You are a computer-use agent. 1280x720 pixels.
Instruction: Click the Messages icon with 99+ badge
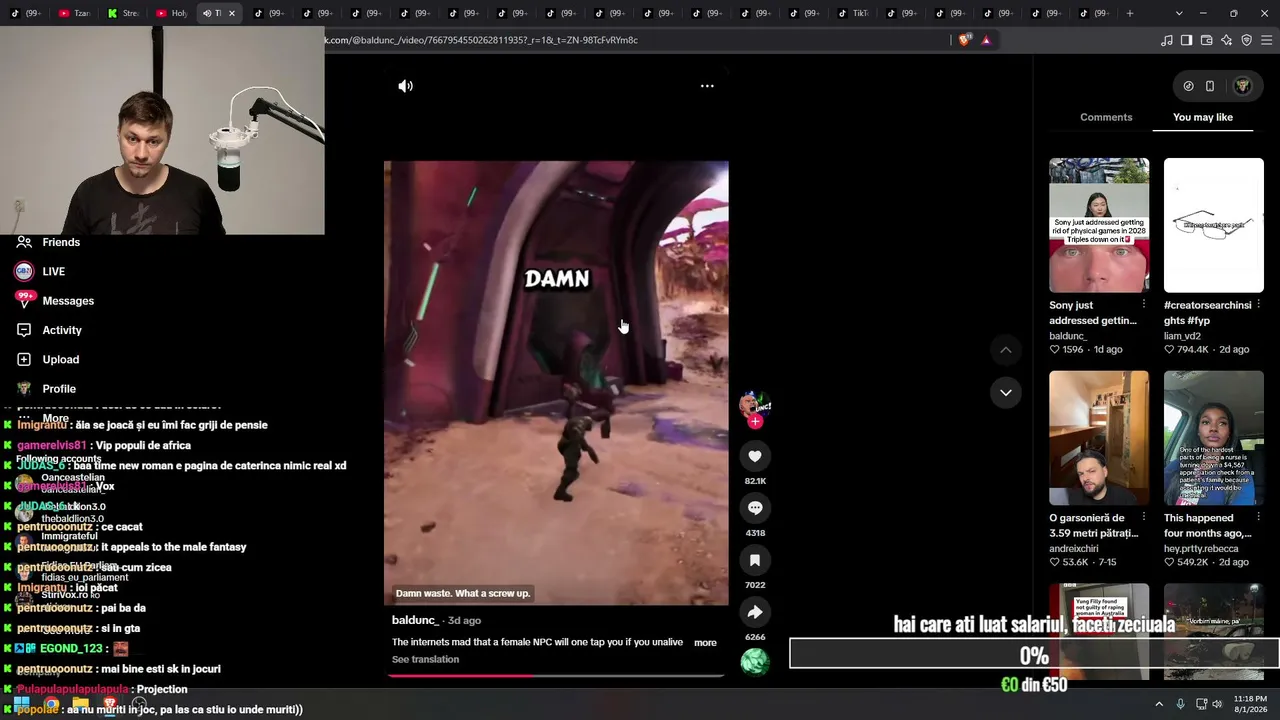24,300
